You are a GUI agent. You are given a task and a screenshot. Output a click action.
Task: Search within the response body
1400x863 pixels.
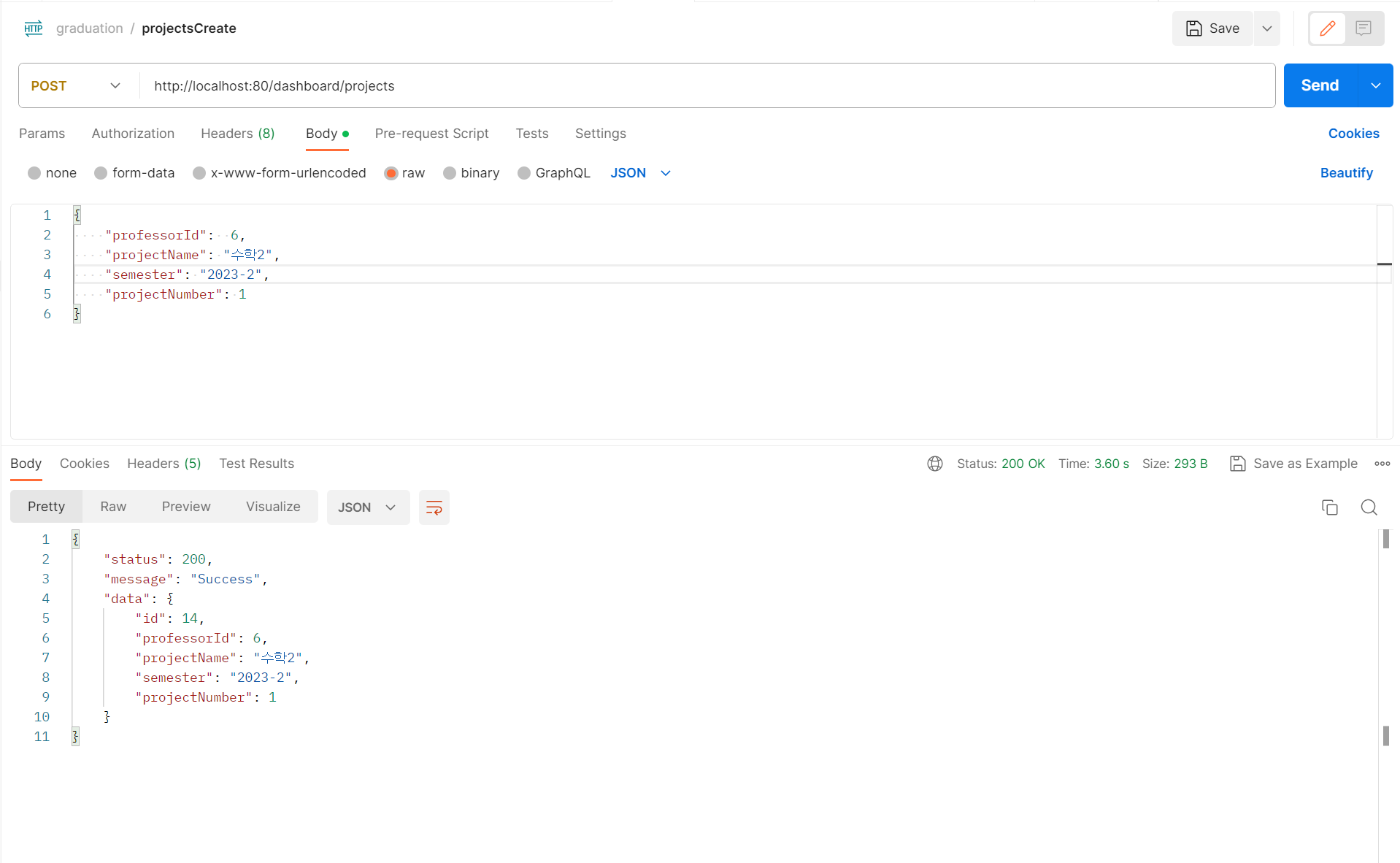pos(1369,507)
